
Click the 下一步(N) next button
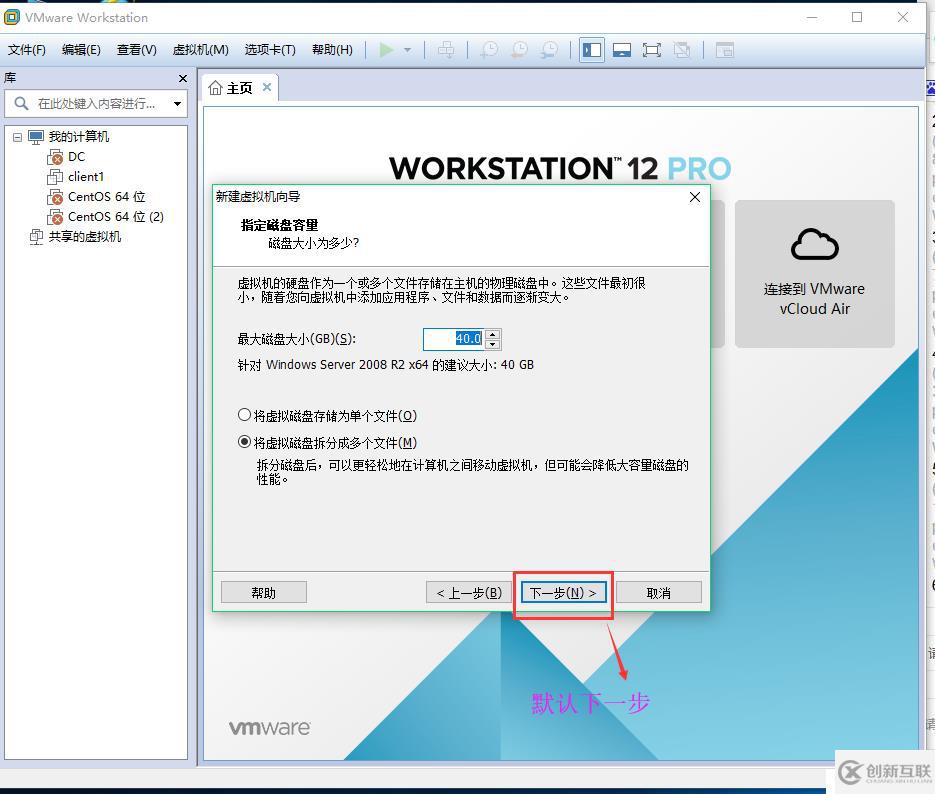[x=564, y=593]
